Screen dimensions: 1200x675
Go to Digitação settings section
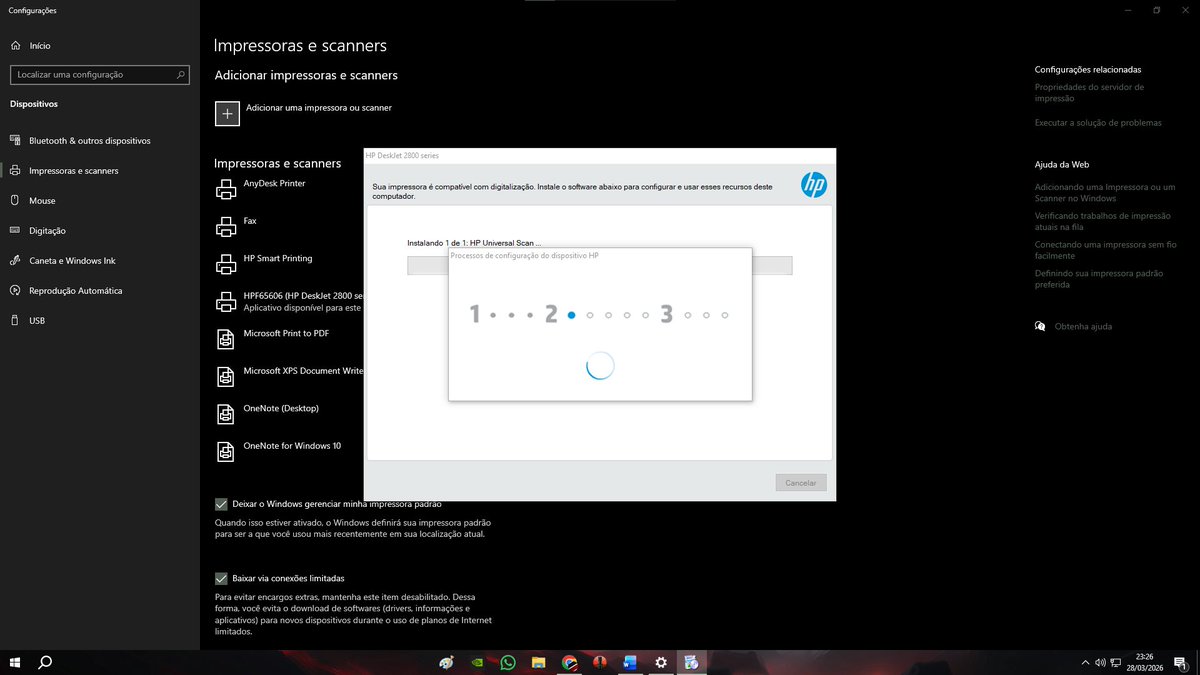coord(100,231)
